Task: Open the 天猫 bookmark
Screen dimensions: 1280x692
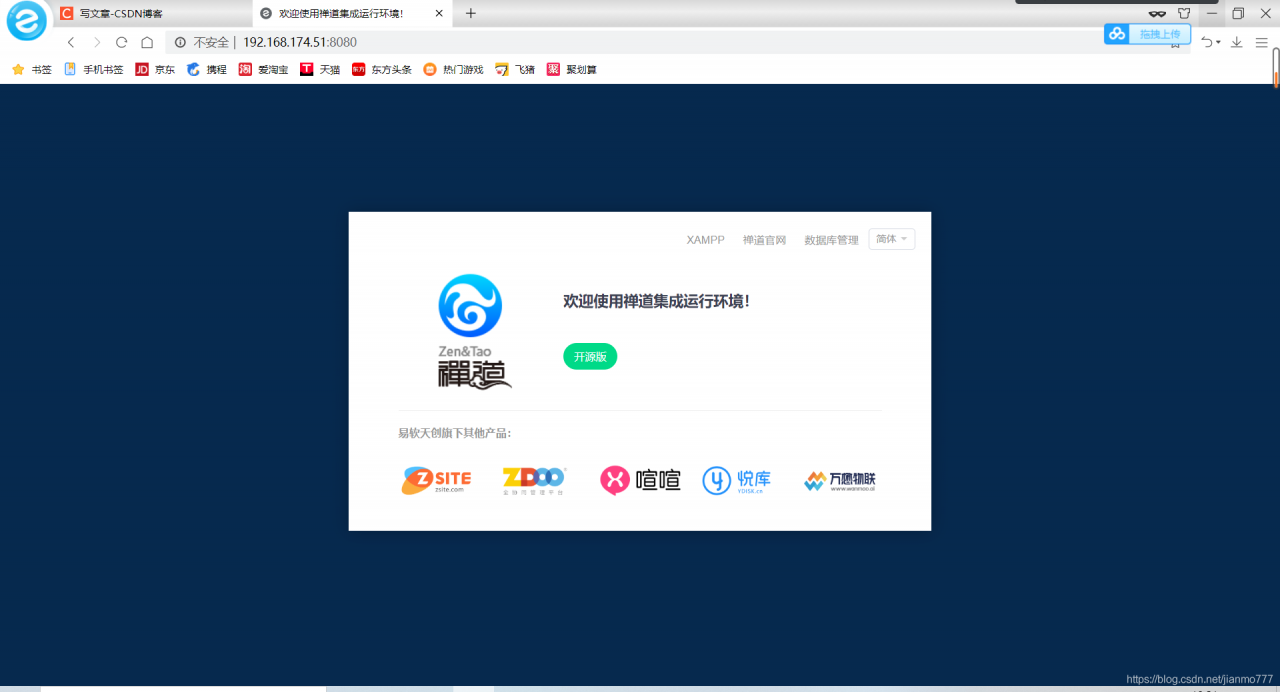Action: coord(320,70)
